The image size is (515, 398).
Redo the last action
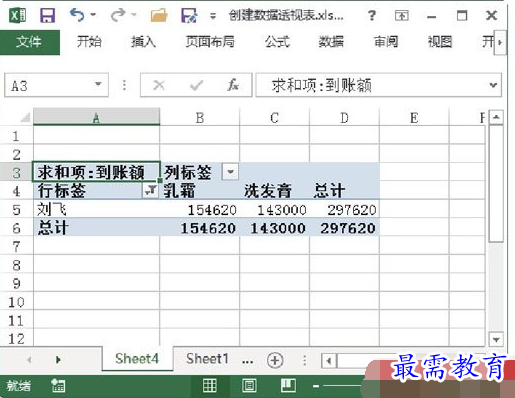pos(118,15)
